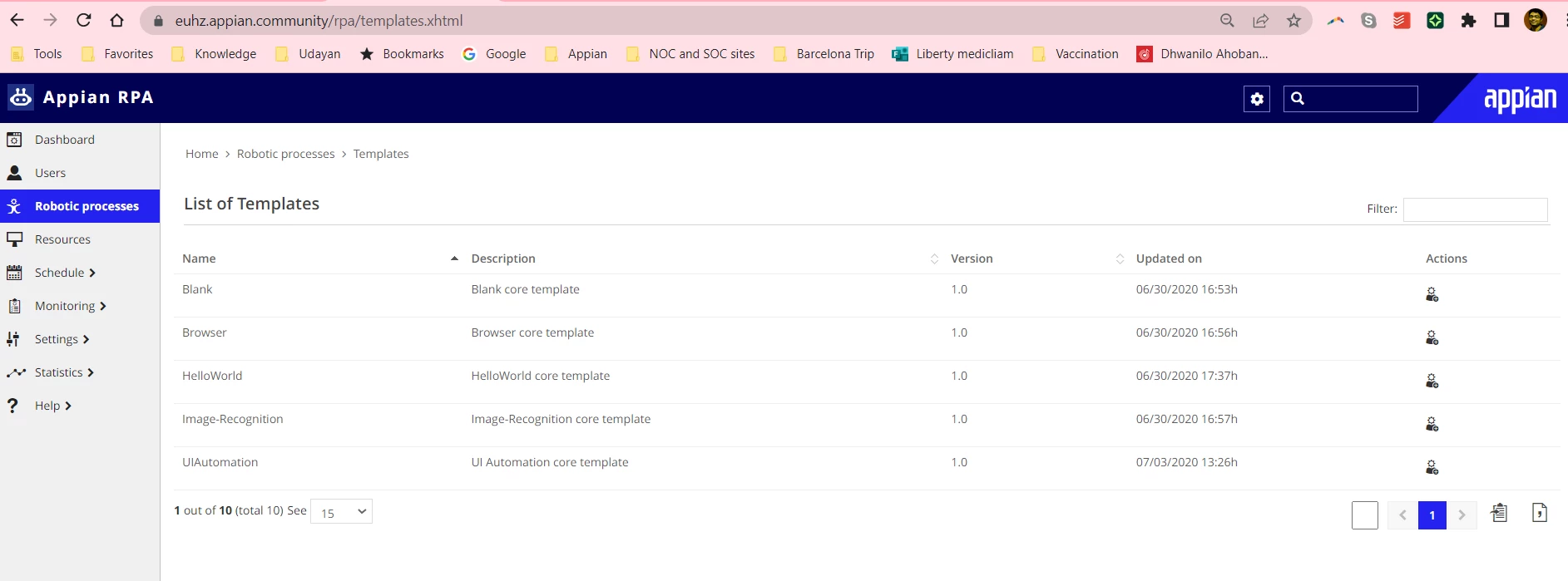The image size is (1568, 581).
Task: Click the Users person icon in sidebar
Action: click(x=14, y=173)
